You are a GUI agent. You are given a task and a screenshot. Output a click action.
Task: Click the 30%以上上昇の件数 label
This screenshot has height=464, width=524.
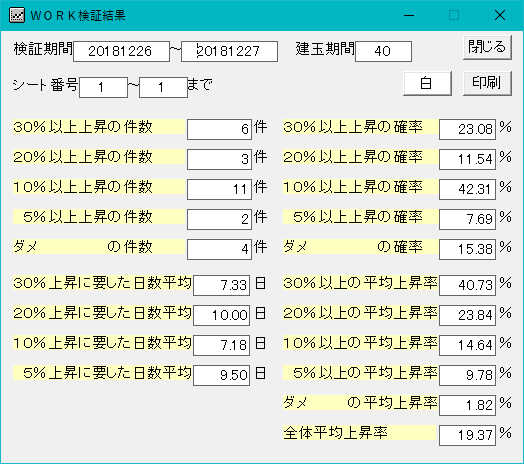[x=99, y=127]
